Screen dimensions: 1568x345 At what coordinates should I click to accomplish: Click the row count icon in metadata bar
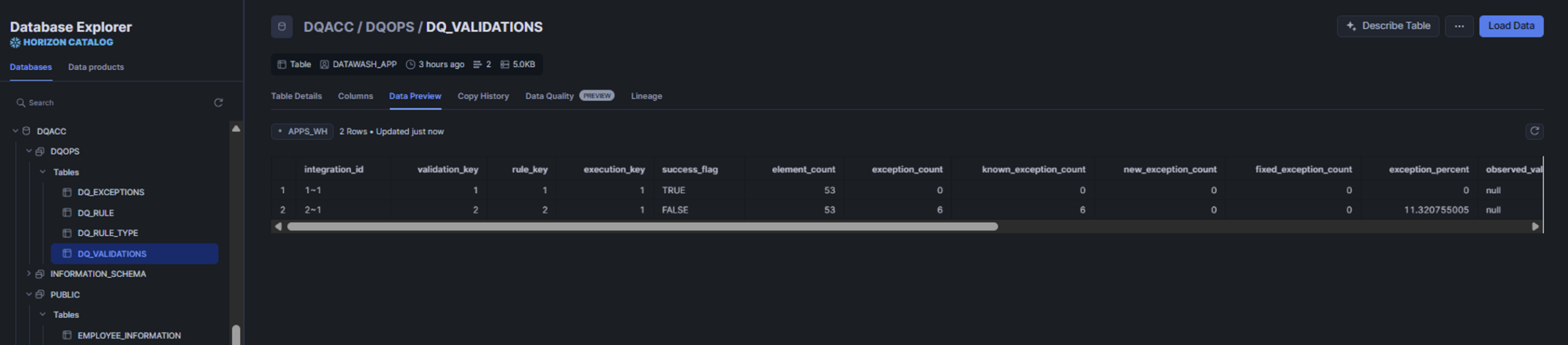[x=477, y=64]
